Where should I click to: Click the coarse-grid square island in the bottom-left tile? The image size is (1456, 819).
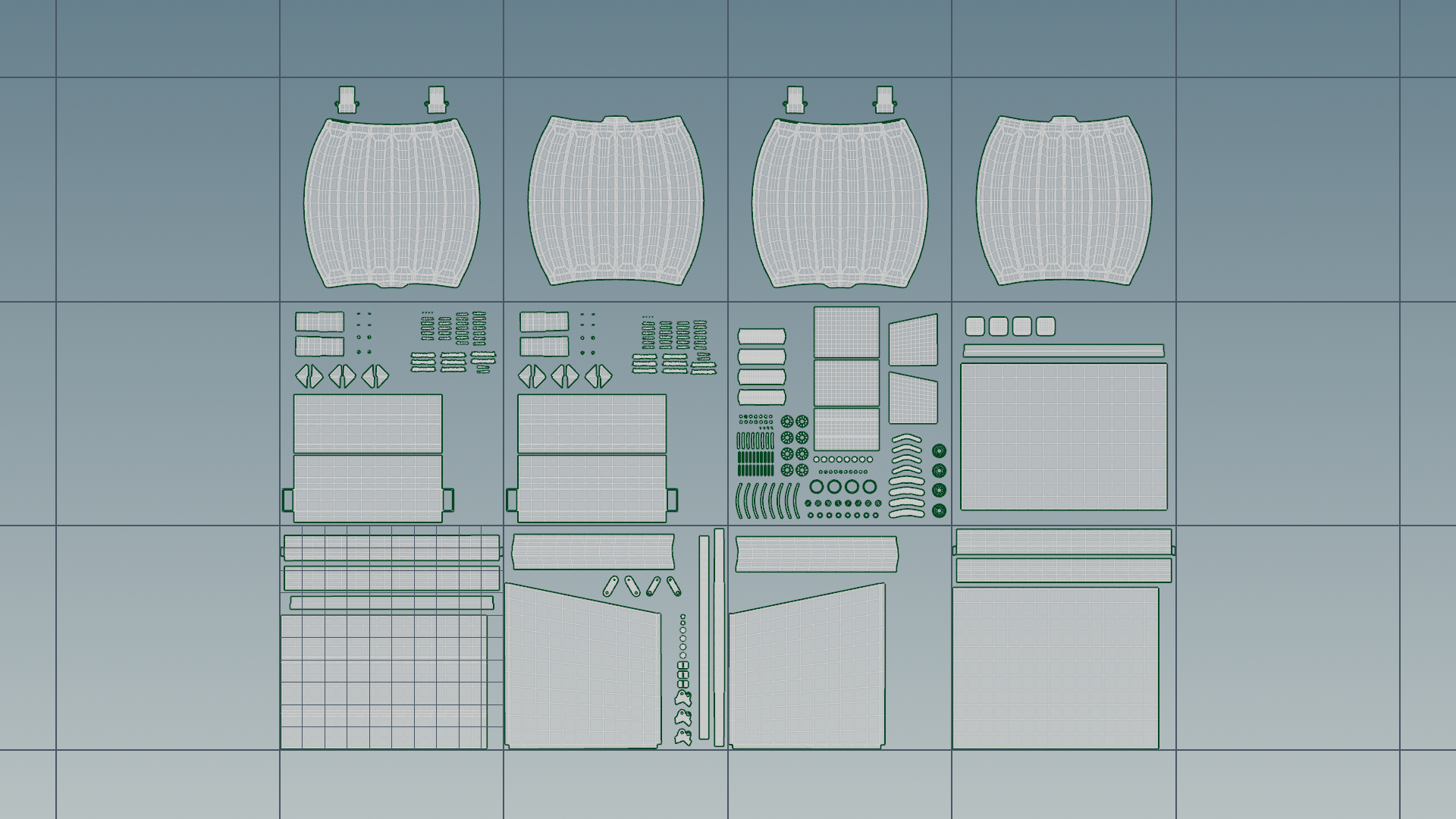384,682
